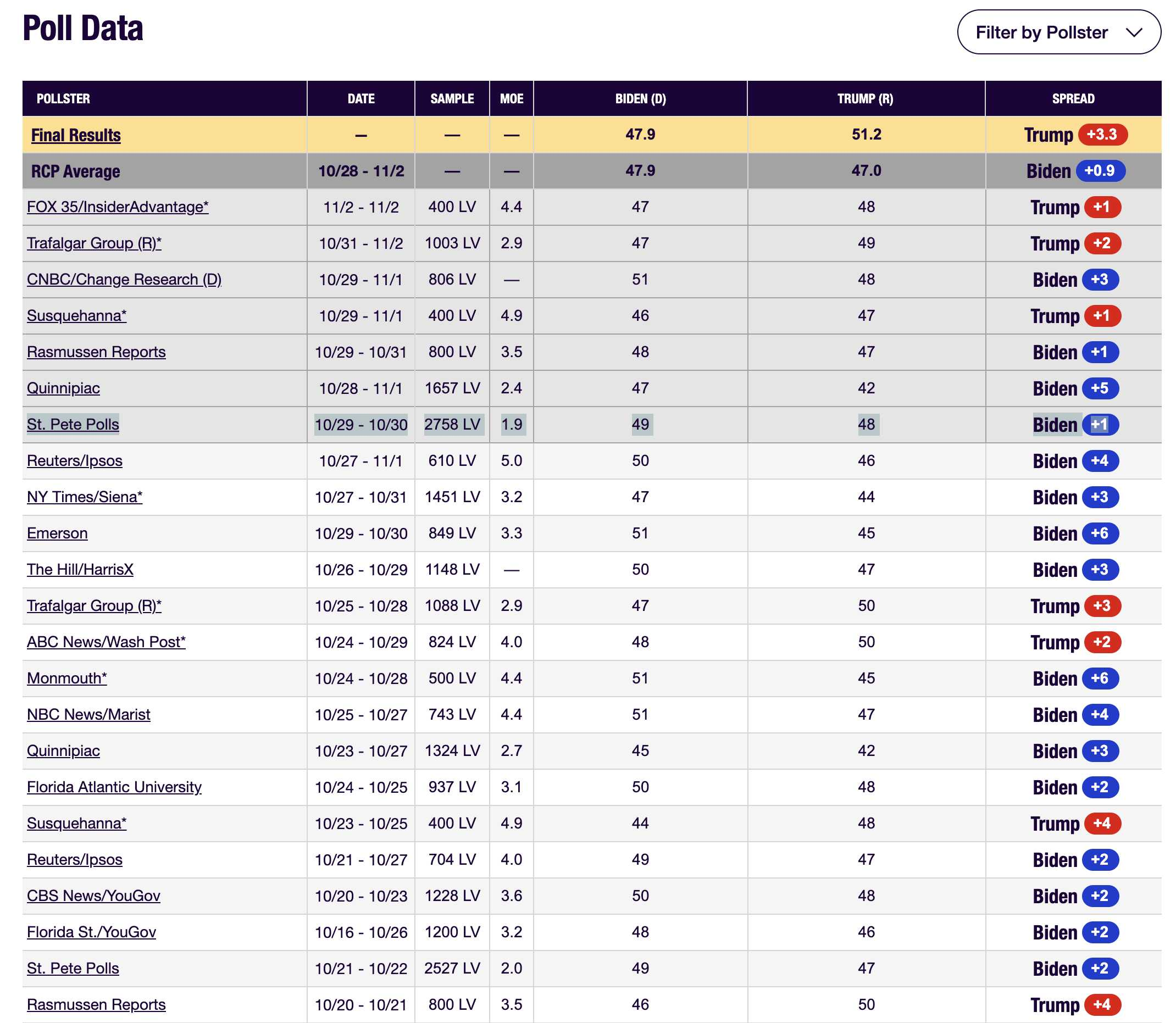Open the CBS News/YouGov poll link
This screenshot has height=1023, width=1176.
93,896
